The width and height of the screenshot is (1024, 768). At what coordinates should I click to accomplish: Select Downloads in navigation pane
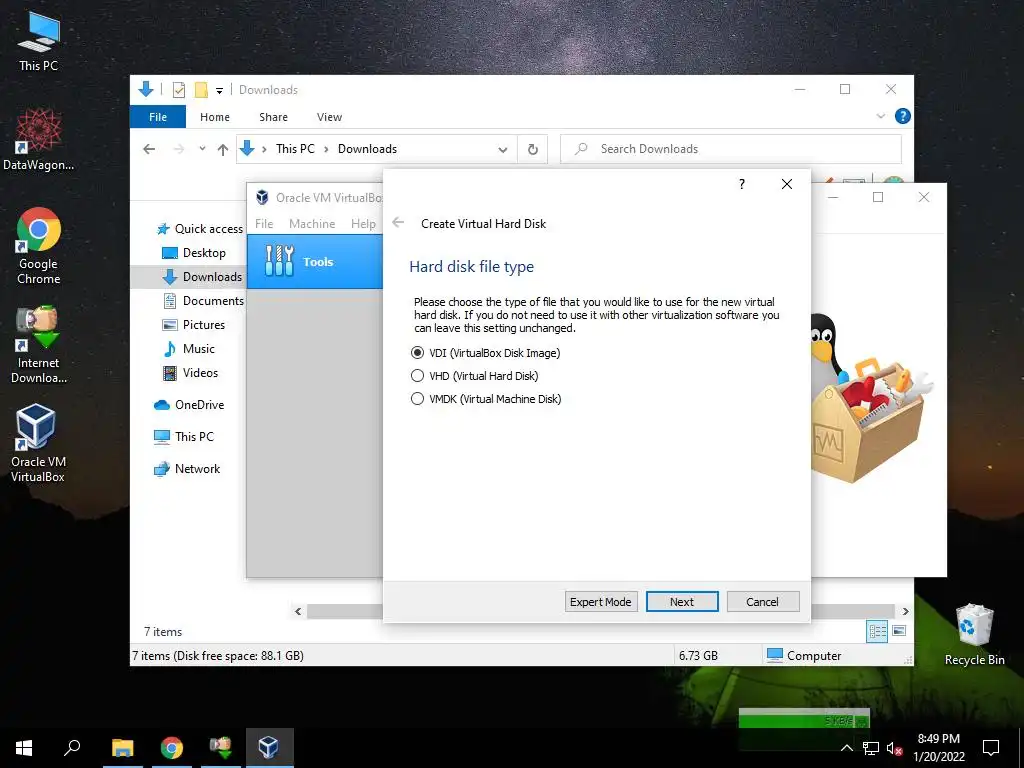(x=202, y=277)
